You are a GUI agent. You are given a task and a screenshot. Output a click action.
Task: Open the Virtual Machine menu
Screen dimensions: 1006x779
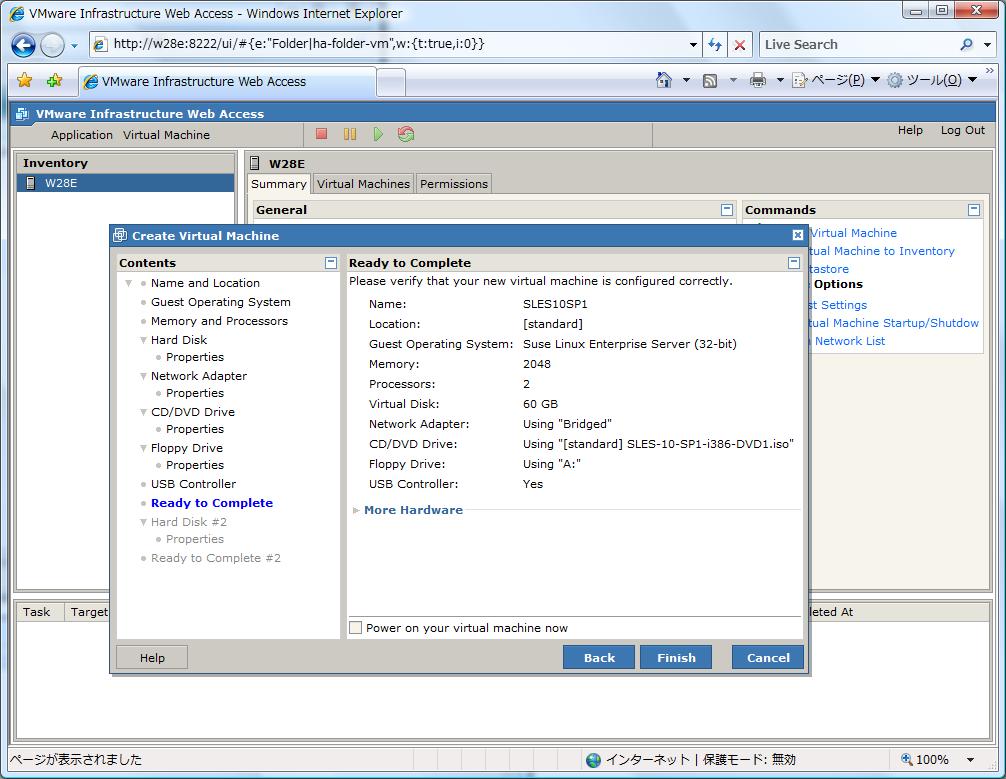point(166,135)
